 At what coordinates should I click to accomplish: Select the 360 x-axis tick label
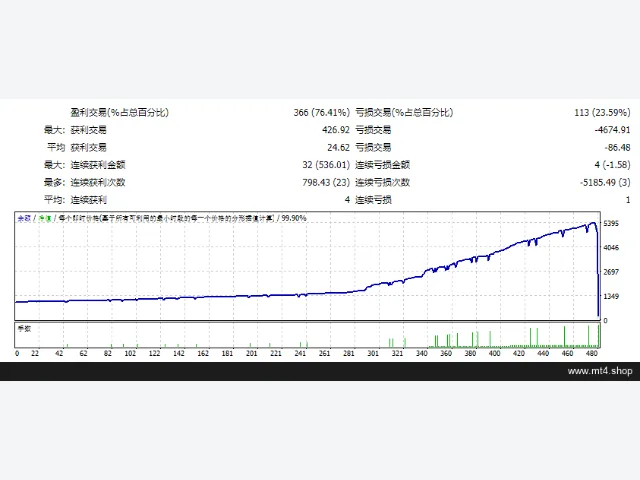(446, 353)
